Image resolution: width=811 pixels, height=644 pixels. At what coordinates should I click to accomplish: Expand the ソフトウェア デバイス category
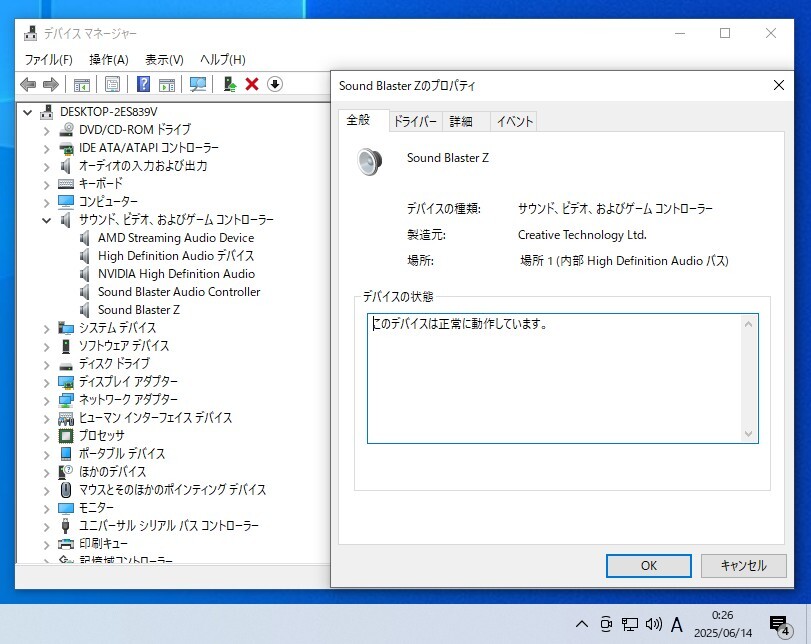pos(47,347)
